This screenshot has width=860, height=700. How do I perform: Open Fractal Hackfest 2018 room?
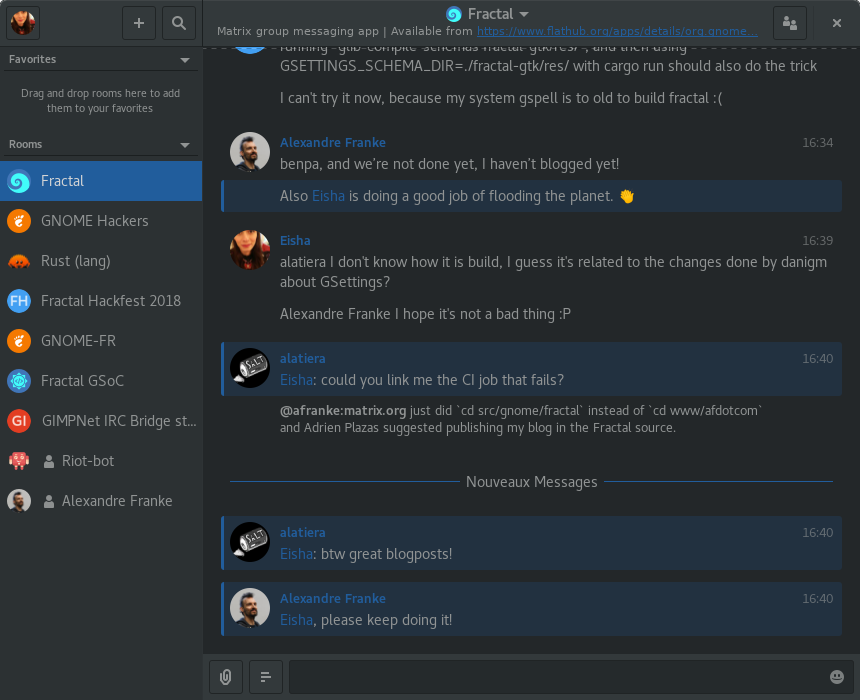(110, 301)
